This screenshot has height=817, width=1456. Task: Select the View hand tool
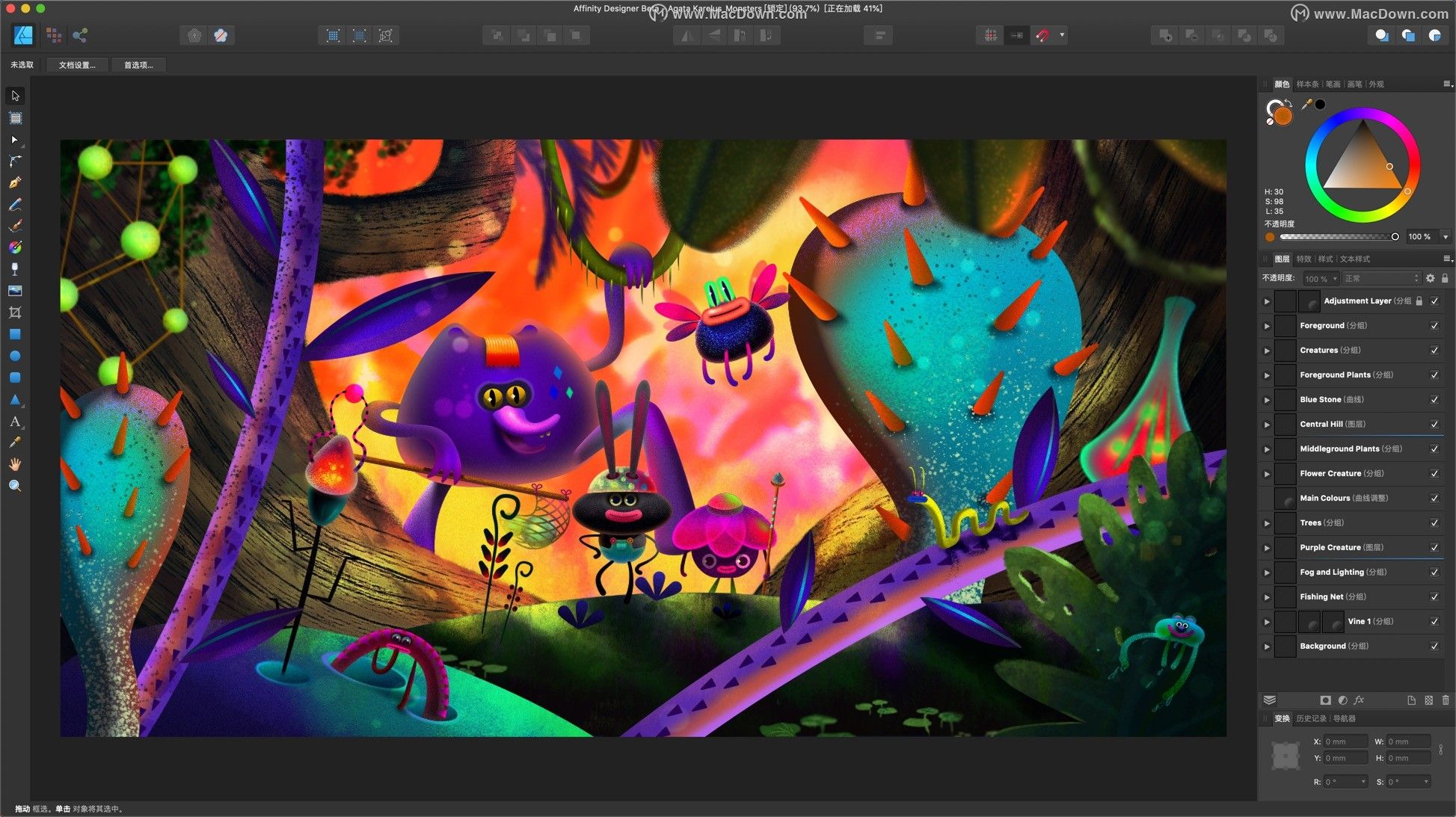[x=15, y=464]
